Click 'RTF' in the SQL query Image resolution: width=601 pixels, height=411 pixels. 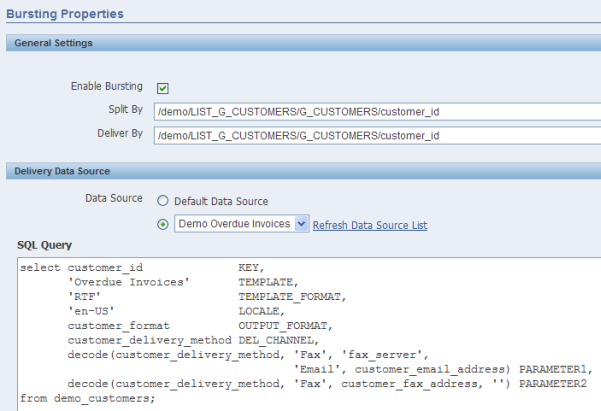coord(84,297)
